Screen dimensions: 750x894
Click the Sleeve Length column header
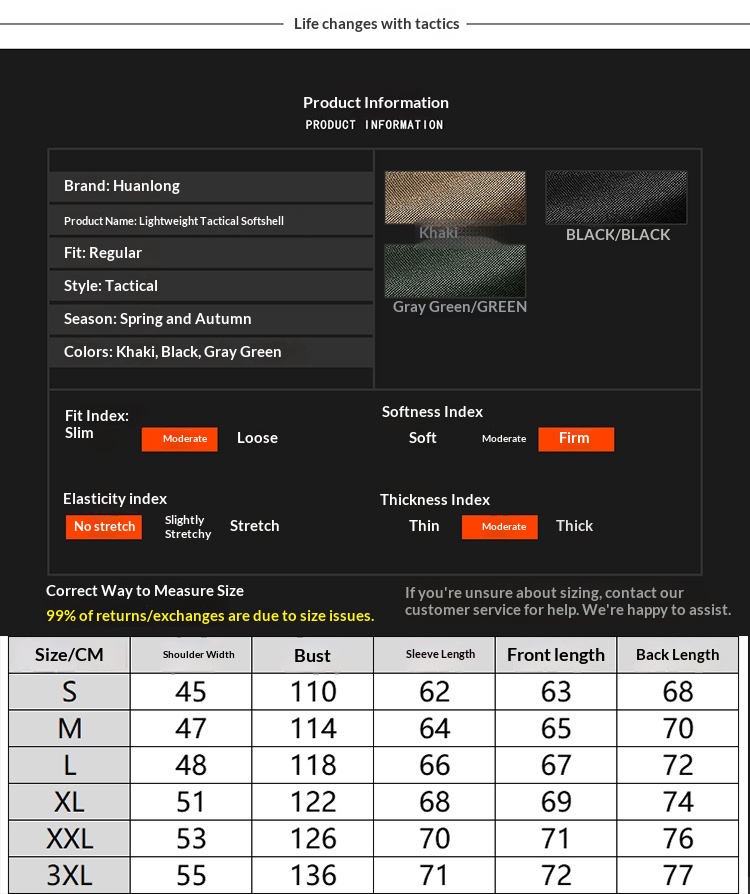pos(434,655)
